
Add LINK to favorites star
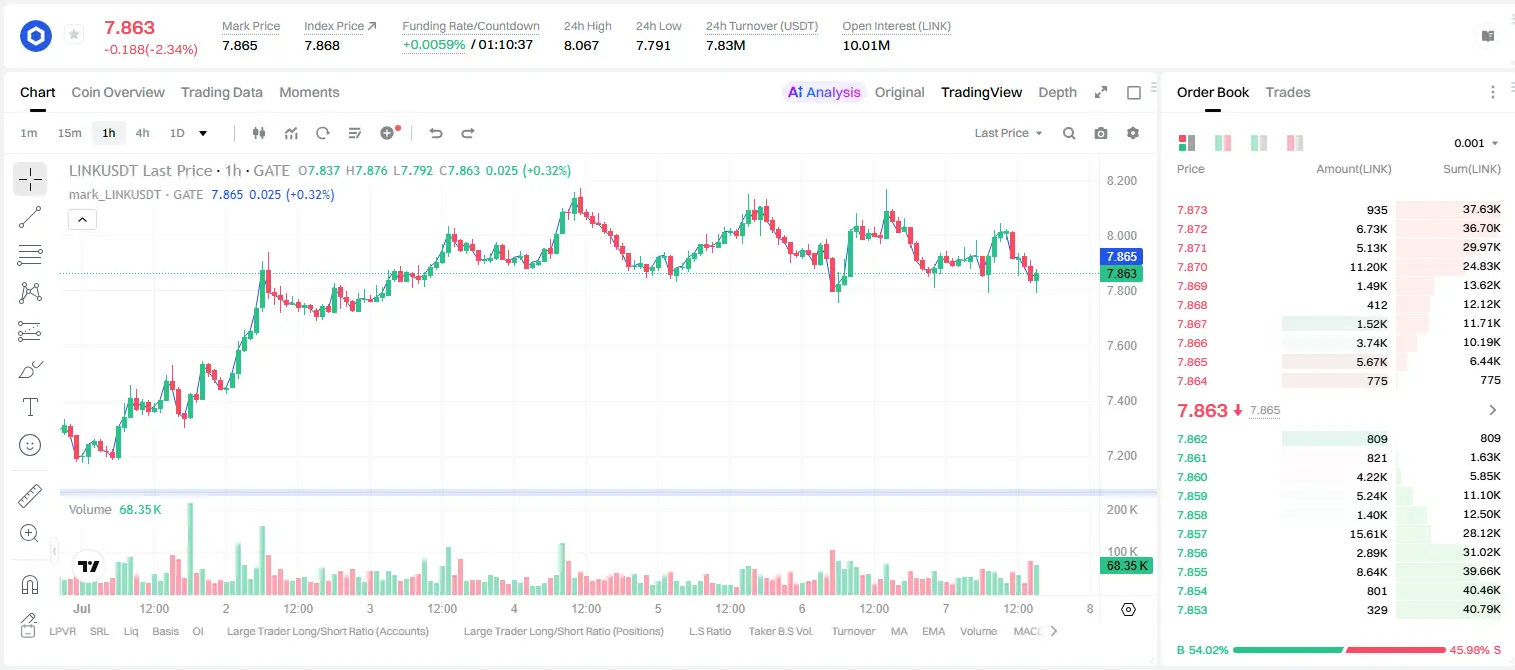point(74,35)
